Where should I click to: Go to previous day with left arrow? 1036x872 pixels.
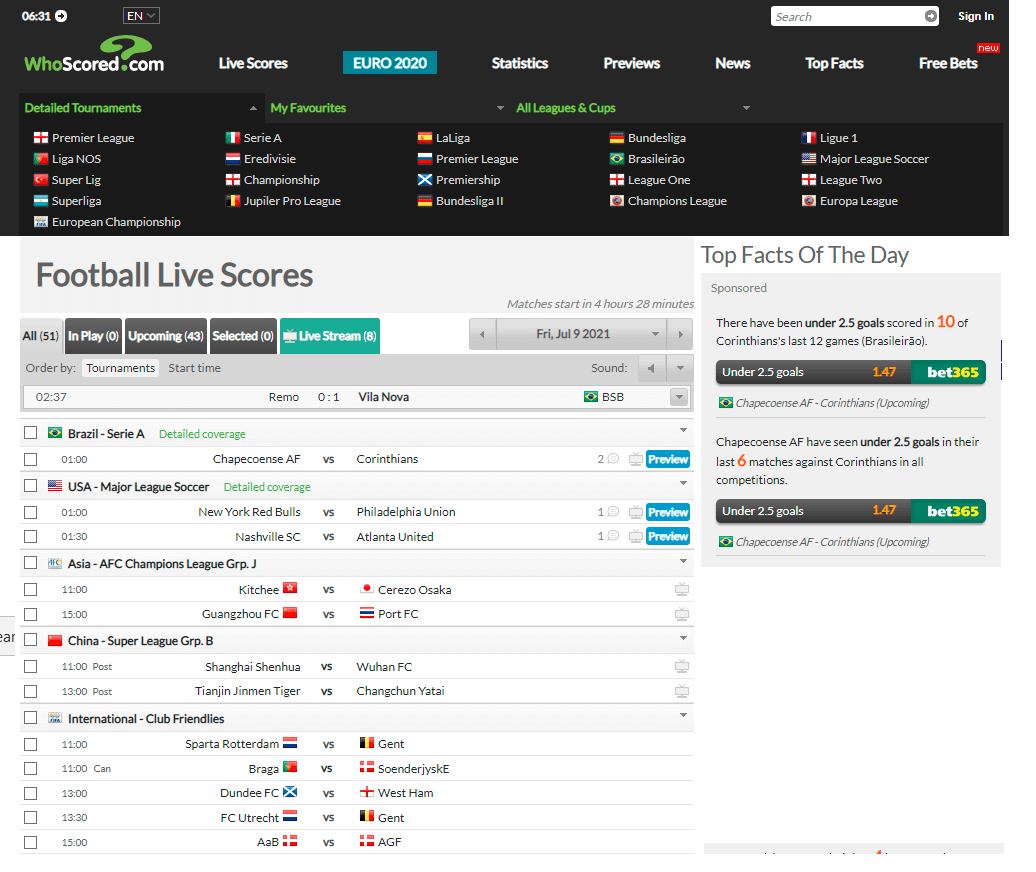(x=482, y=334)
